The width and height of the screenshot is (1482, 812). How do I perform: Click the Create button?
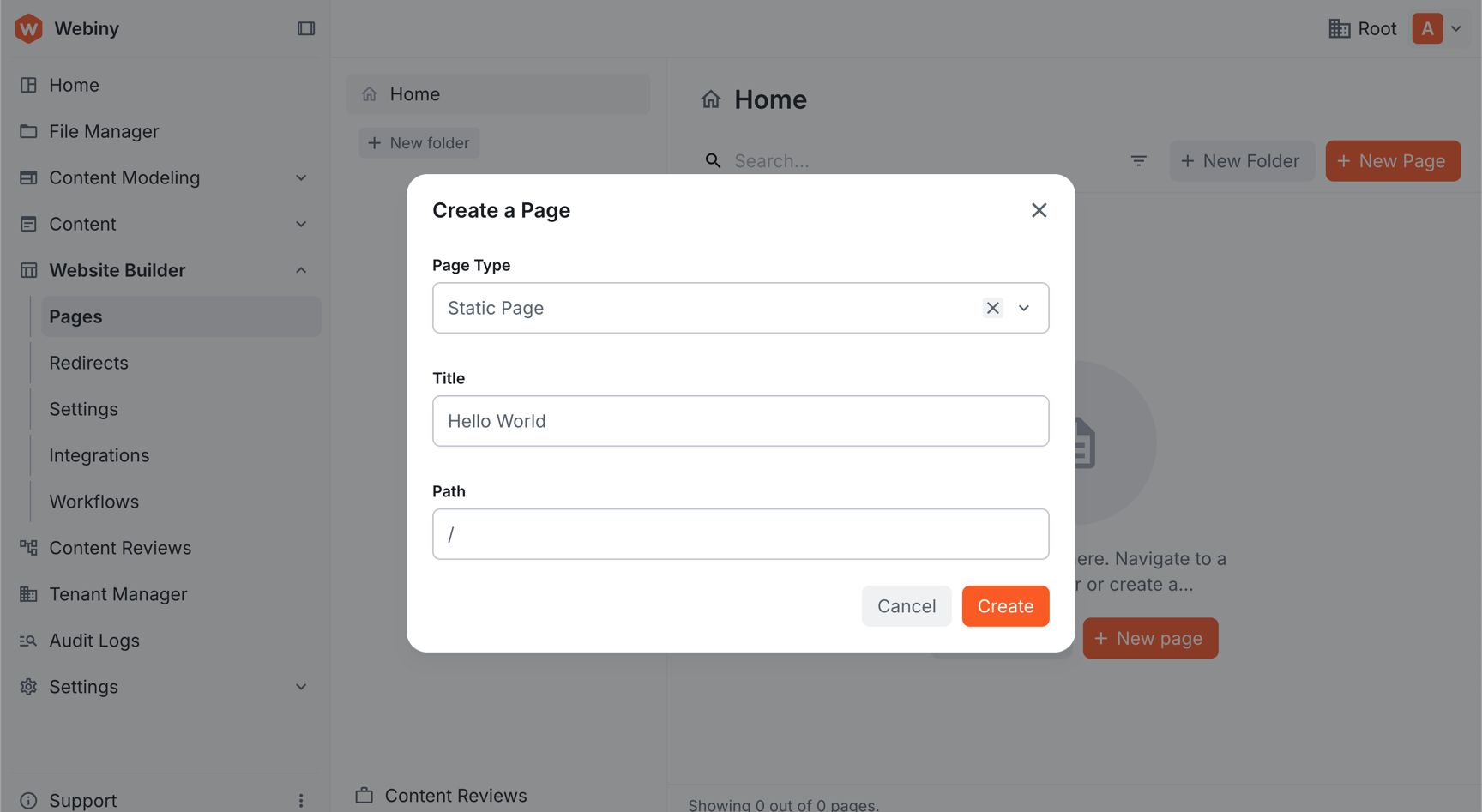pos(1005,605)
